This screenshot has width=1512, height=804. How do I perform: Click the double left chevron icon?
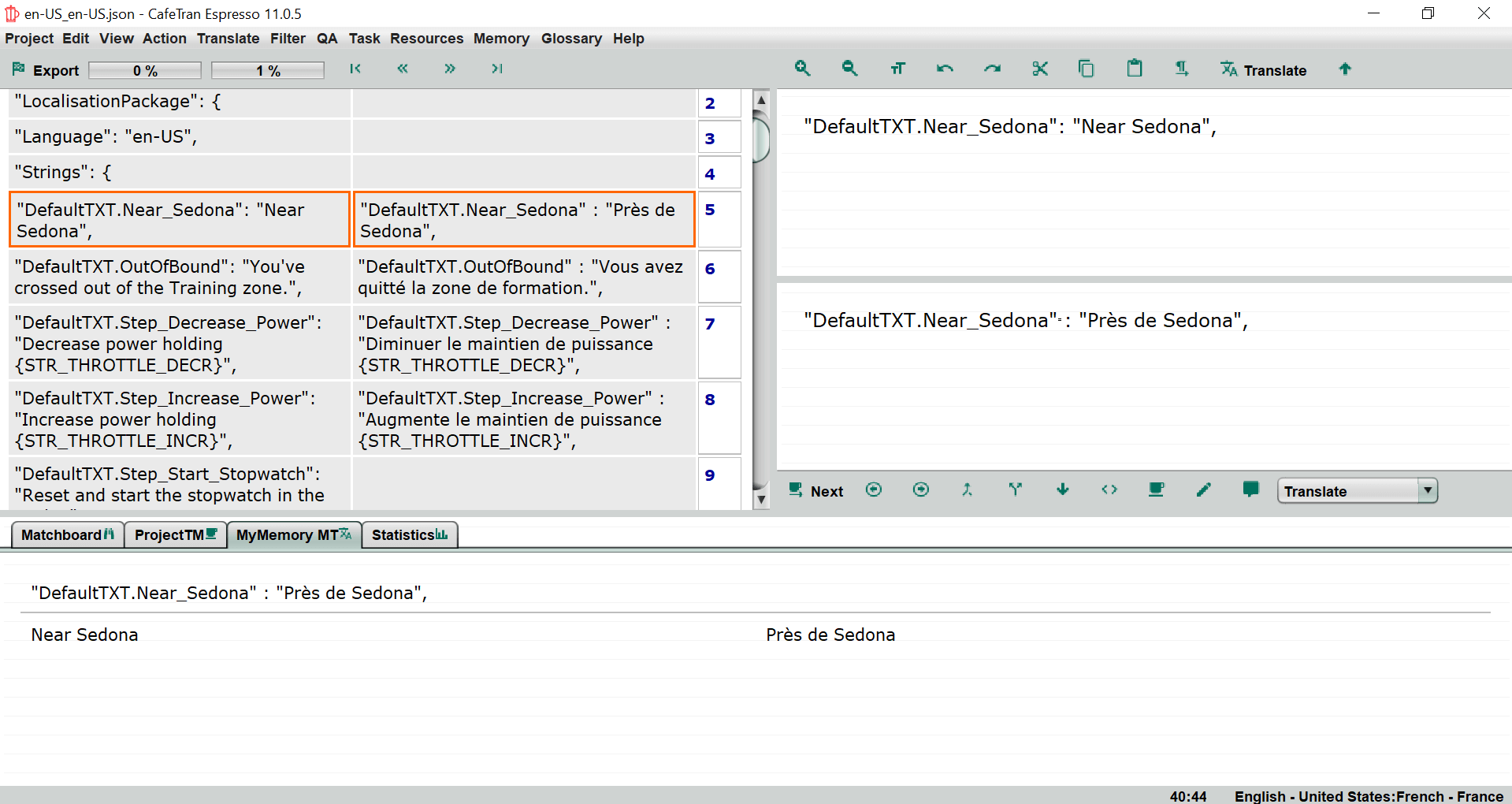pyautogui.click(x=403, y=69)
